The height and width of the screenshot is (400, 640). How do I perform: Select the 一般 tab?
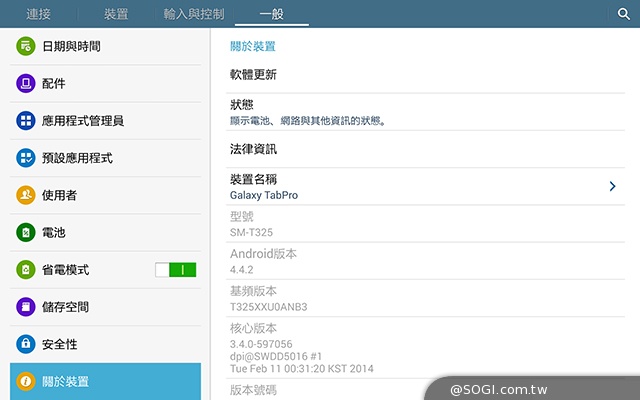271,14
